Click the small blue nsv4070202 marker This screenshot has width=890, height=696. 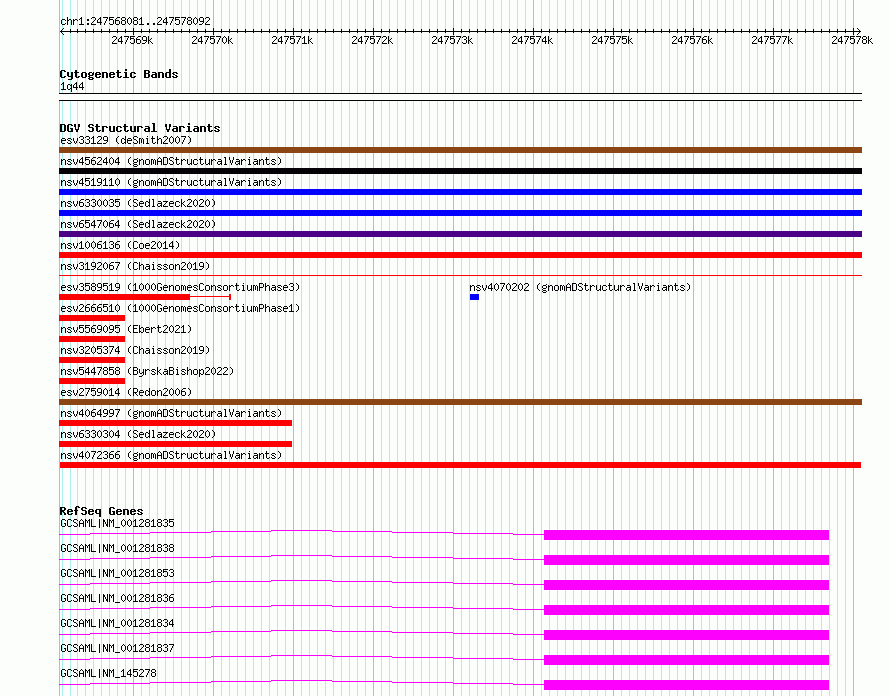coord(475,297)
